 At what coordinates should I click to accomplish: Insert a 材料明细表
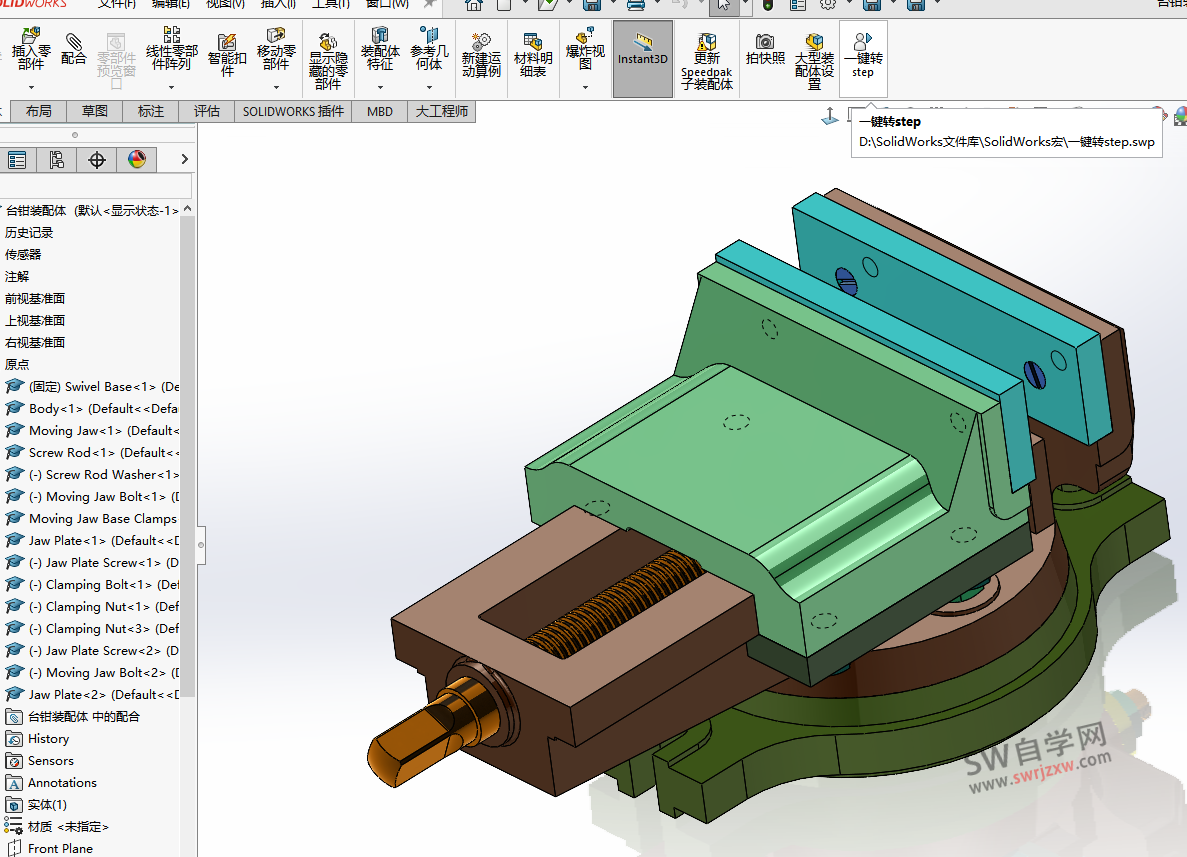(532, 52)
